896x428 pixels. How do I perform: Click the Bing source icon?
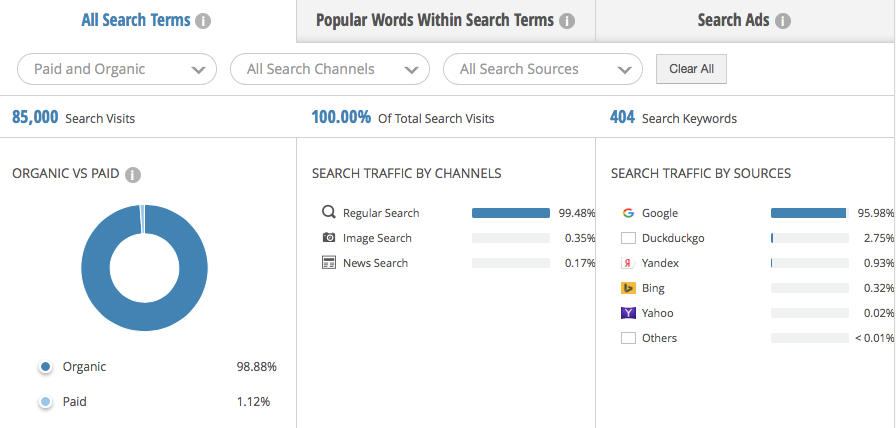628,288
